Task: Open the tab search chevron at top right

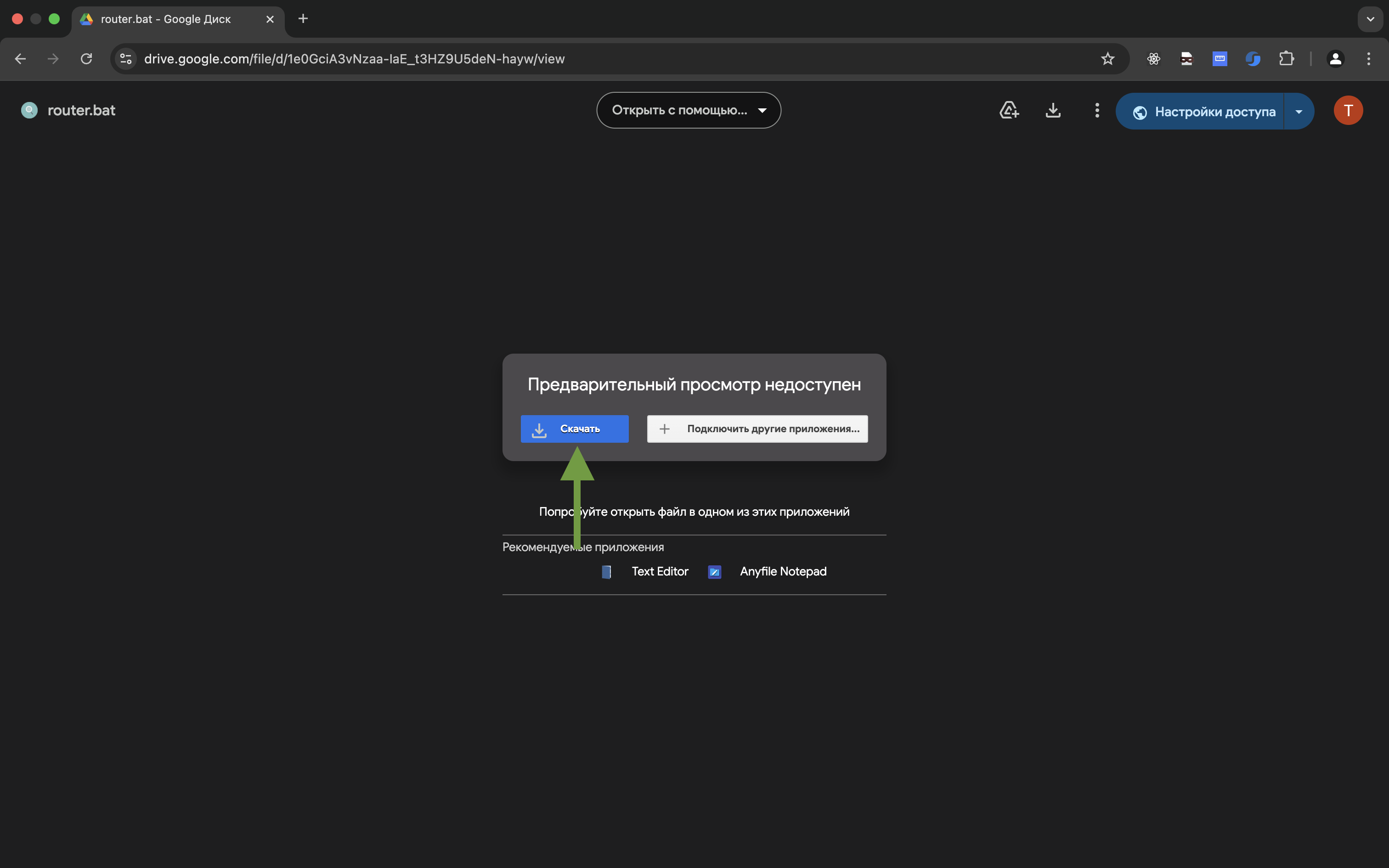Action: [x=1370, y=19]
